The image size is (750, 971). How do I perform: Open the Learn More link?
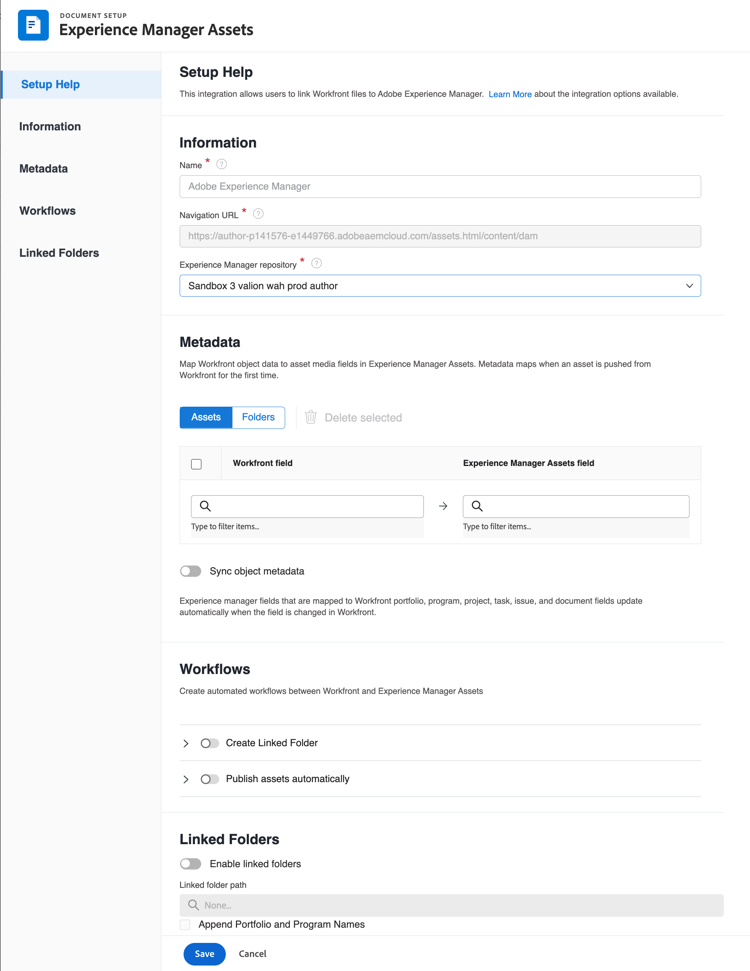coord(510,94)
